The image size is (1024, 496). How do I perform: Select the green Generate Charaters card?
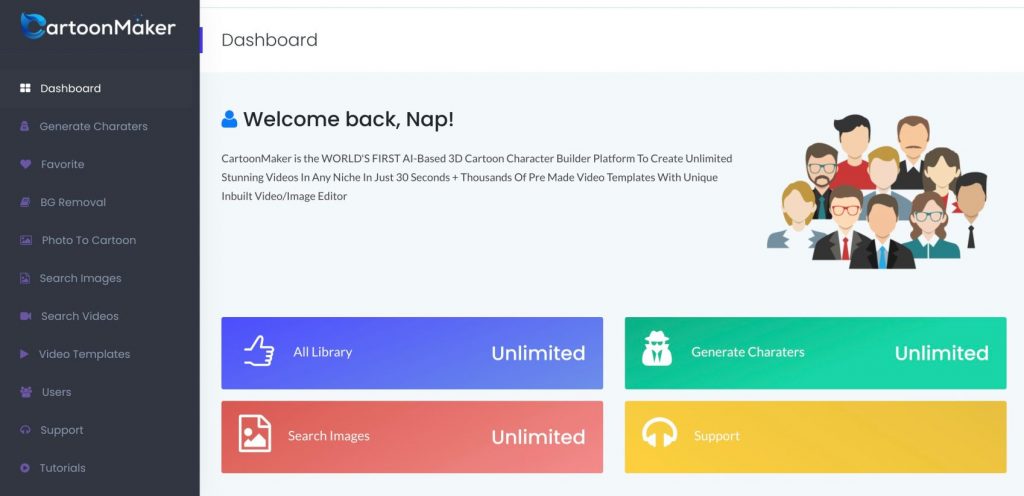point(815,353)
